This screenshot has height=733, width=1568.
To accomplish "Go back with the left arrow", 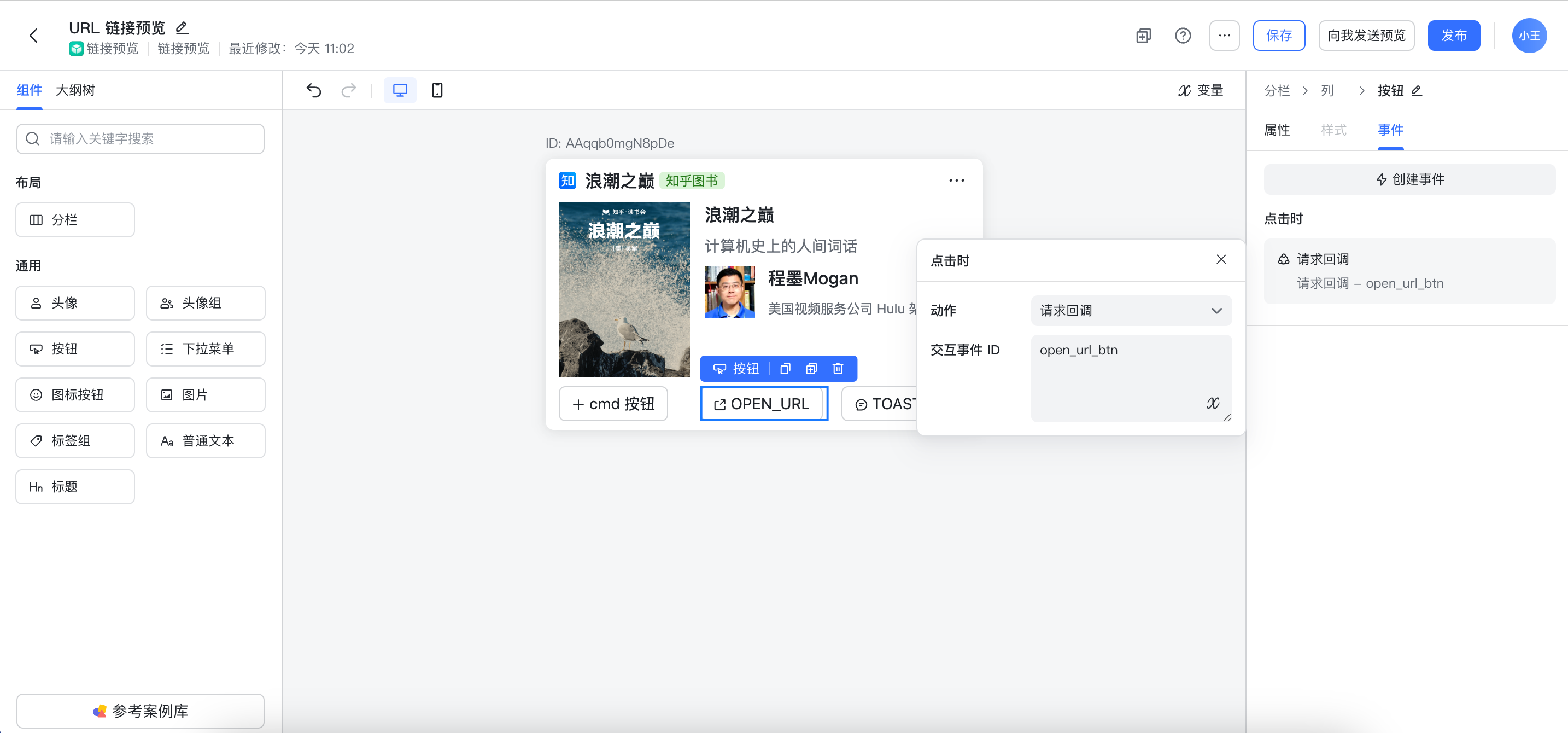I will point(33,36).
